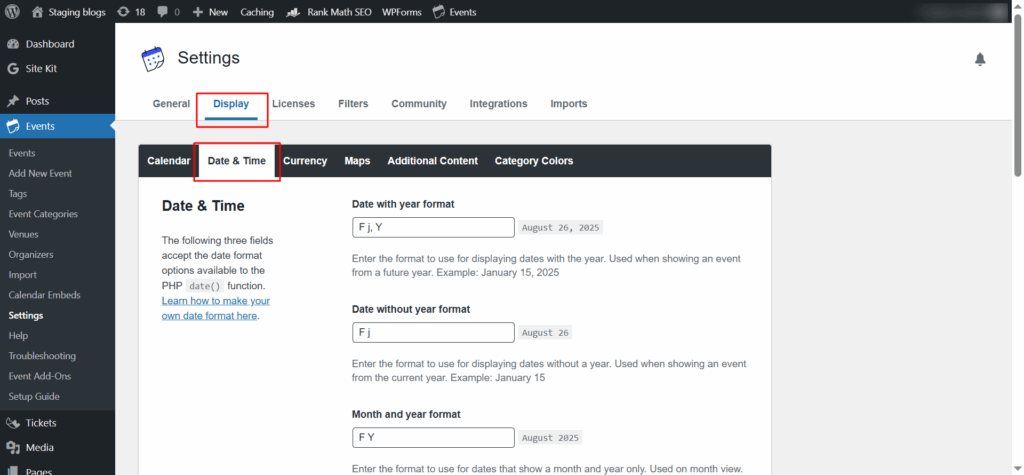Open Caching in admin bar
The image size is (1024, 475).
tap(257, 12)
